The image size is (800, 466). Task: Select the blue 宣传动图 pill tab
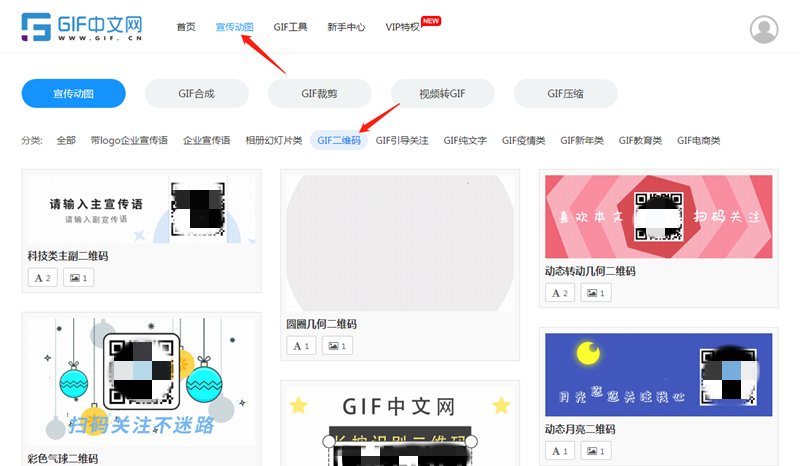coord(73,93)
